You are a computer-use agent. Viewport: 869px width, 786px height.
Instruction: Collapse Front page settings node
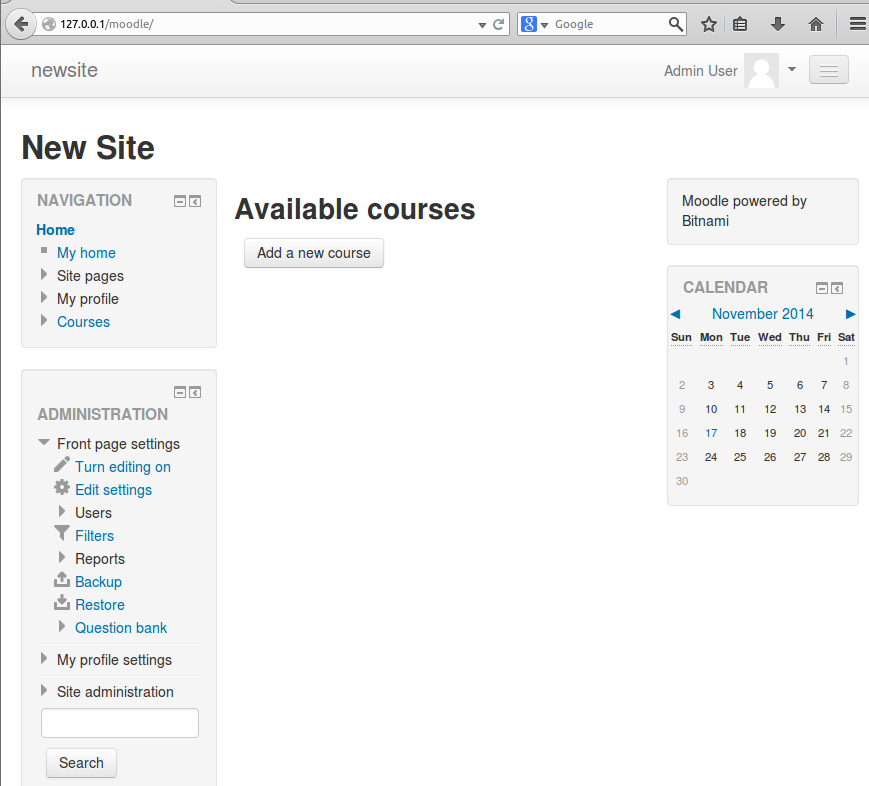pos(44,442)
